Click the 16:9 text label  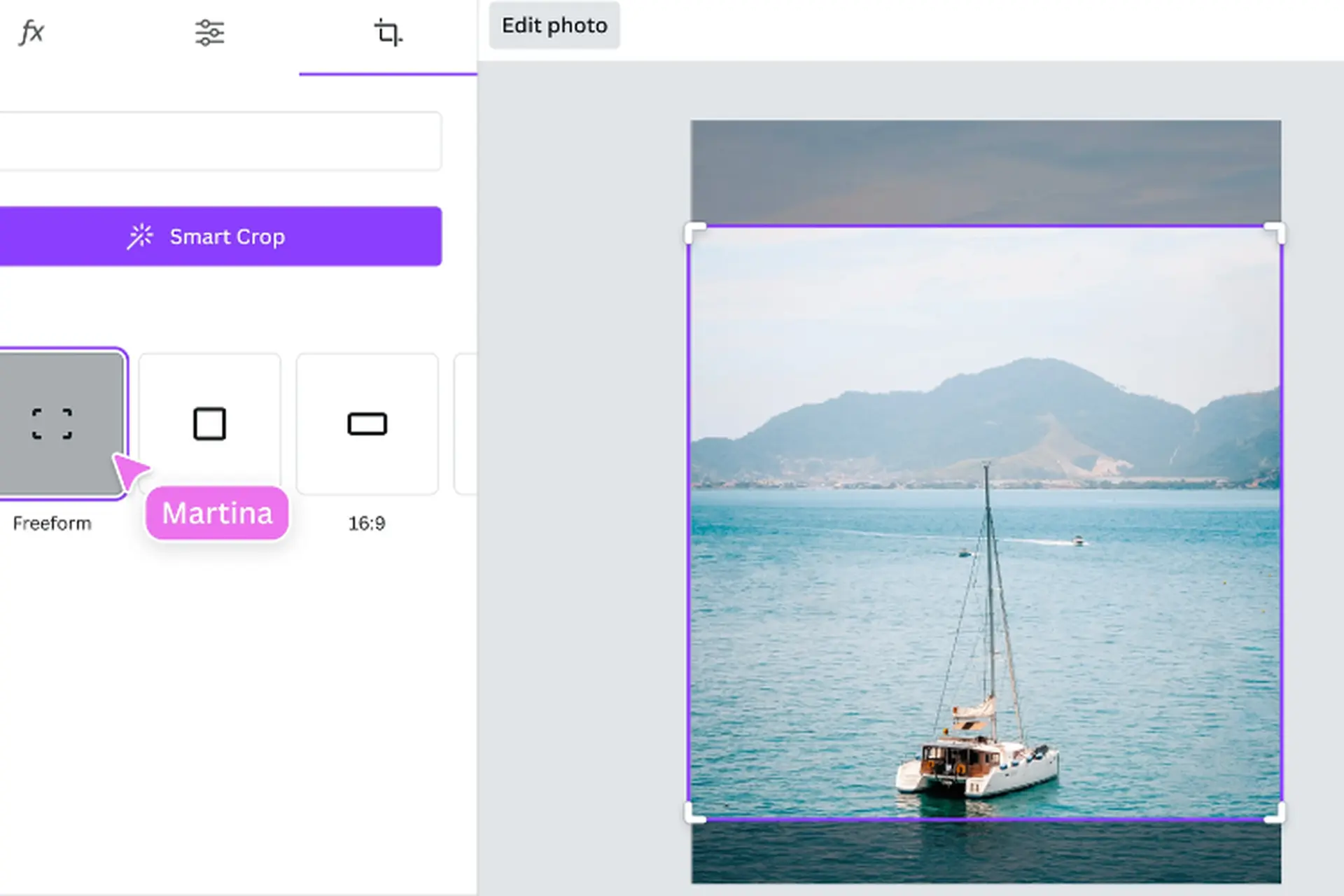[x=367, y=524]
